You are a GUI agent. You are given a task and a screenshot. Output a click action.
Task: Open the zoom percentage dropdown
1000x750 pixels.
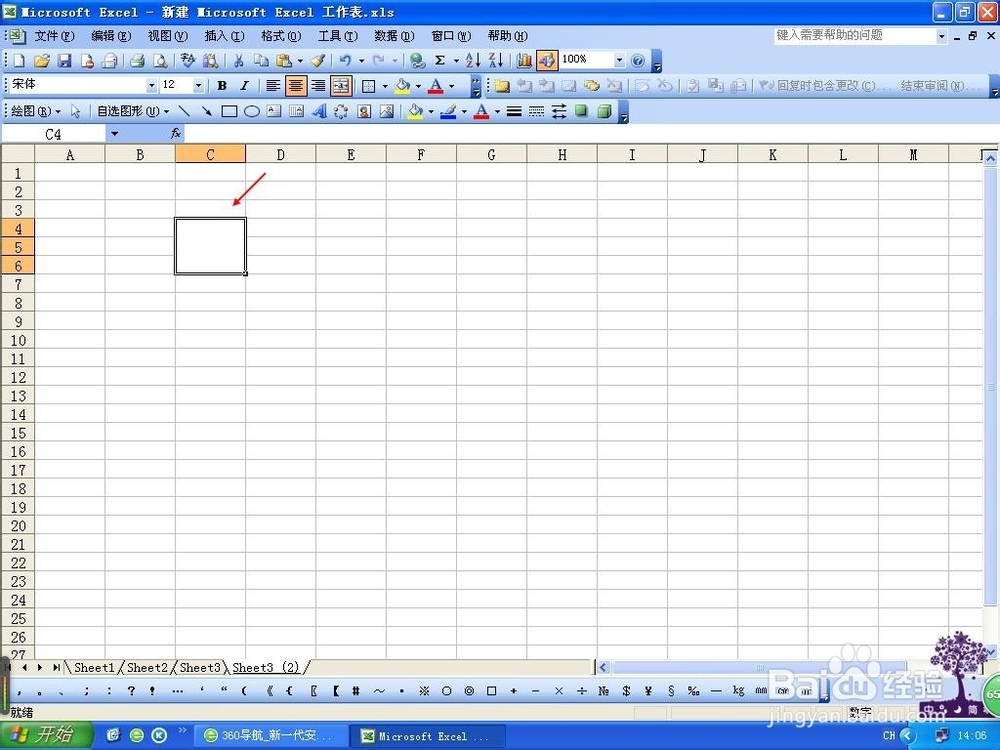tap(619, 61)
